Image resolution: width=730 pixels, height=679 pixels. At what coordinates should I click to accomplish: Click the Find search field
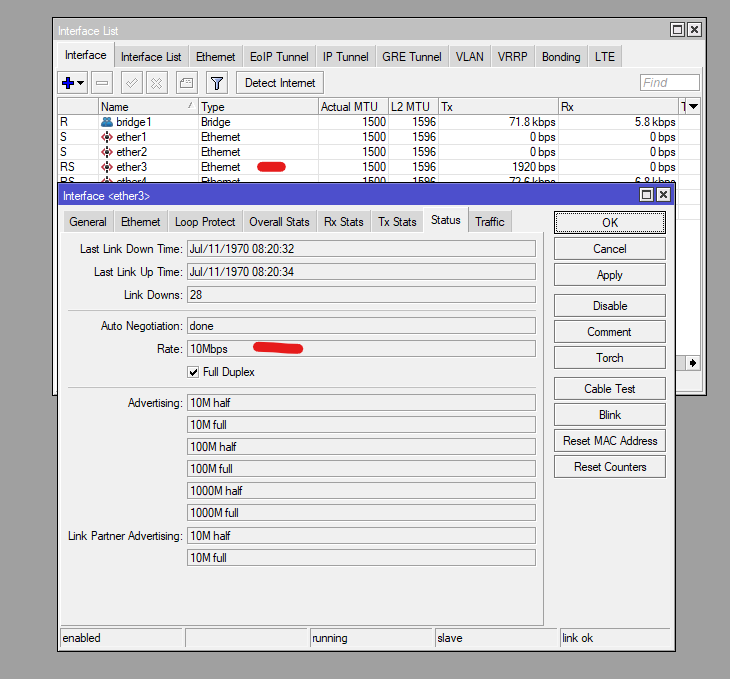[x=669, y=83]
